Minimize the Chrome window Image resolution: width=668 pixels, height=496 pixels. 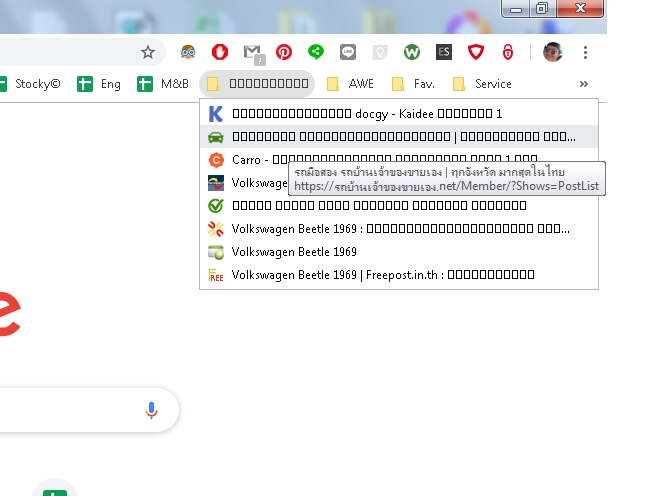[516, 9]
